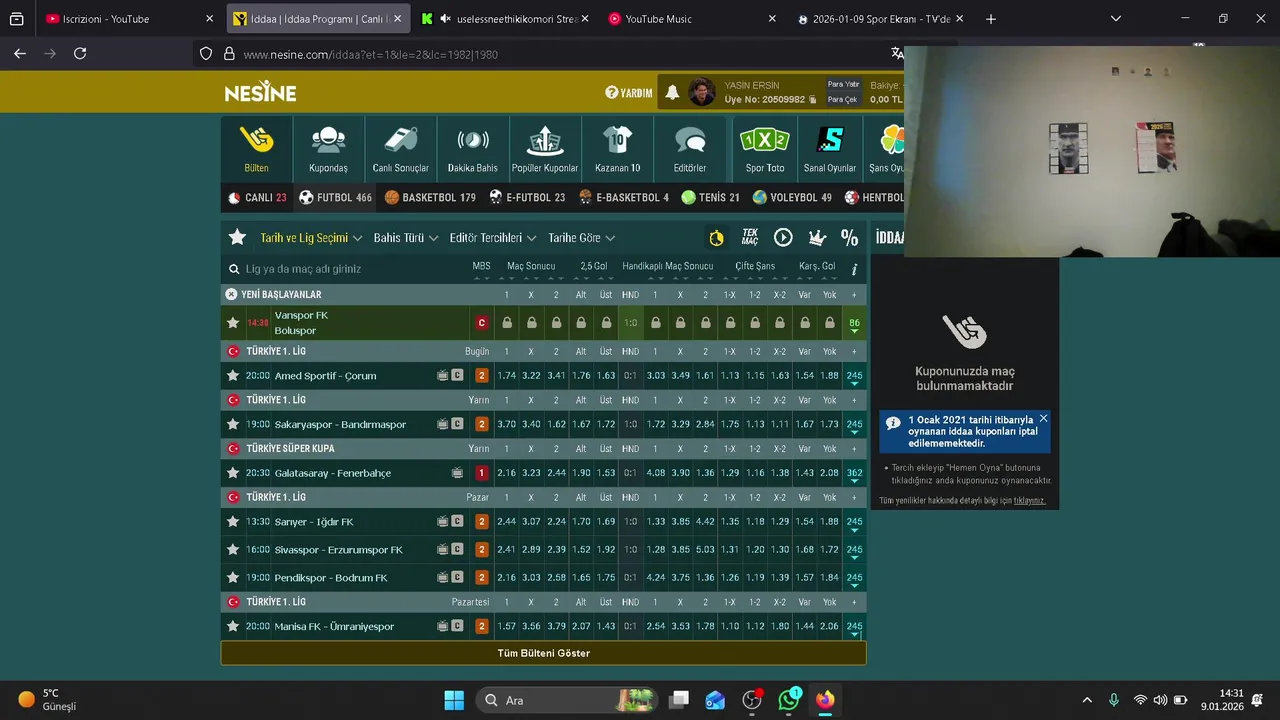Toggle favorite star for Vanspor FK - Boluspor

(x=233, y=323)
